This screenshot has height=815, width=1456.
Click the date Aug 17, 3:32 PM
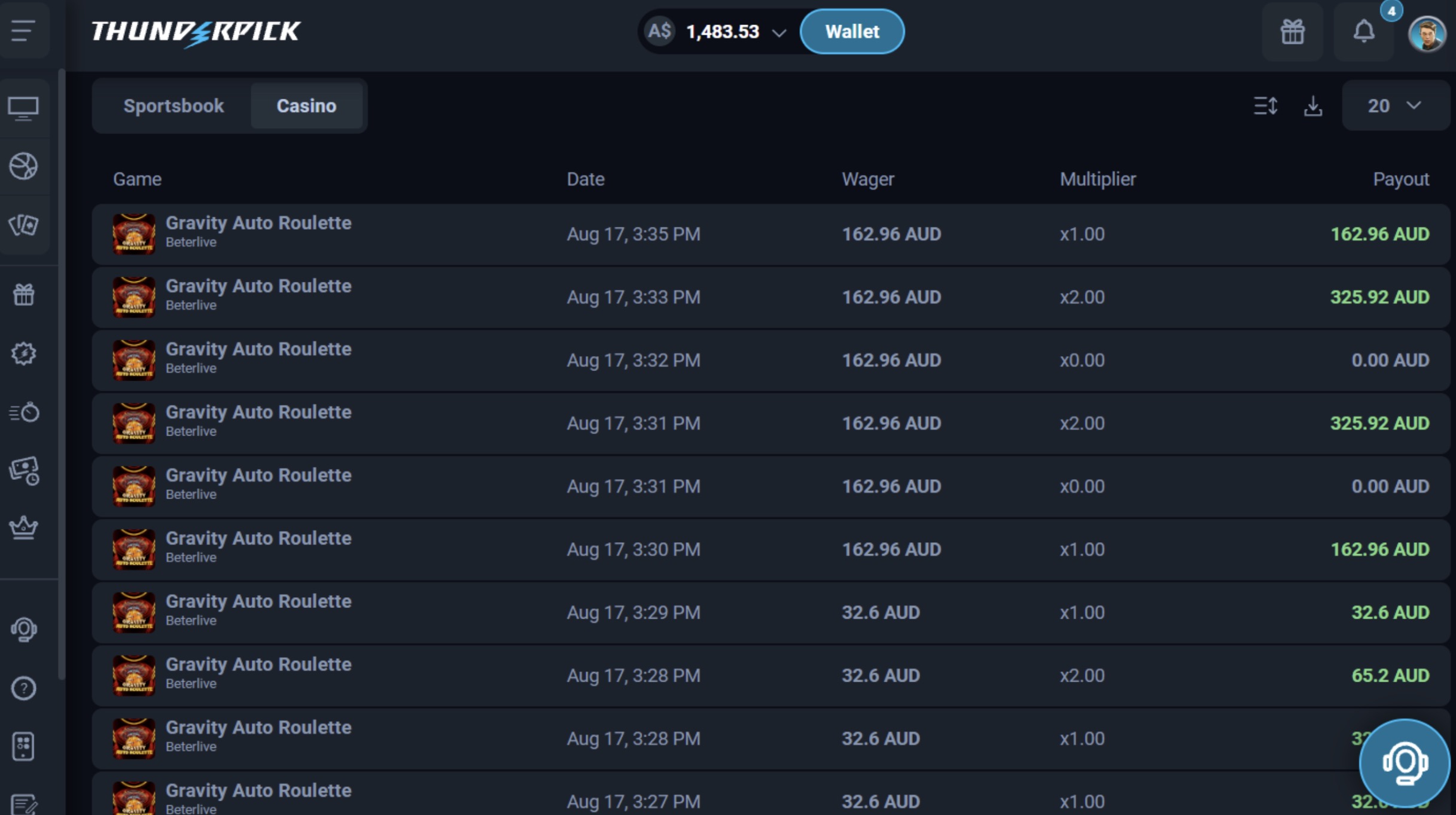point(633,360)
